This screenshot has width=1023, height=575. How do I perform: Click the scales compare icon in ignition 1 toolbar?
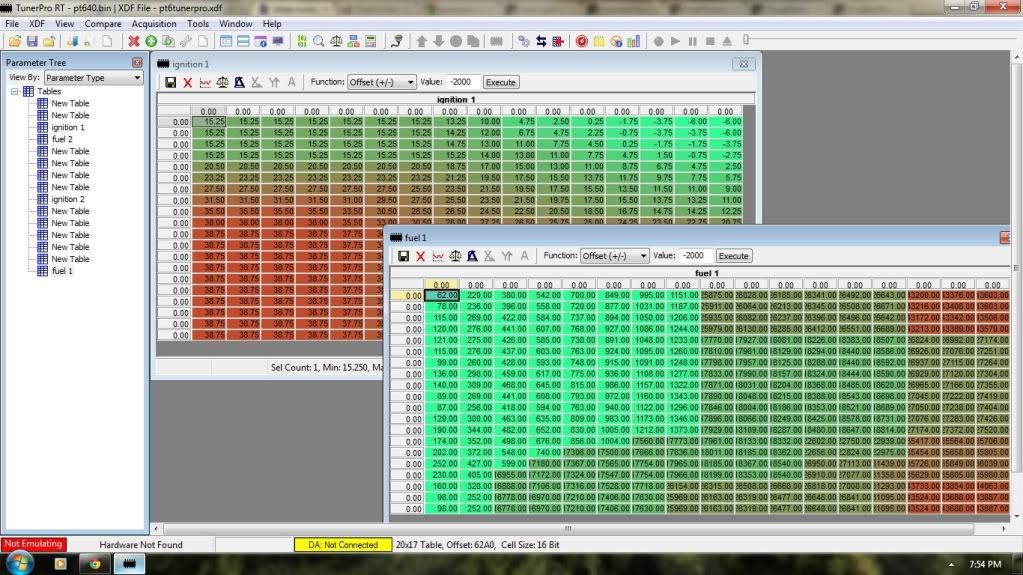coord(222,82)
